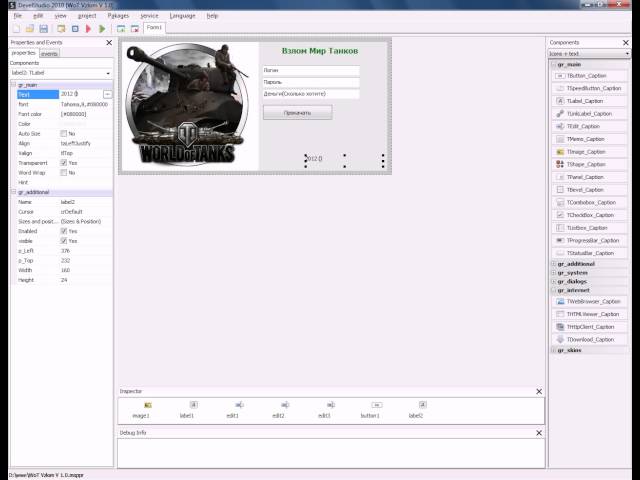Image resolution: width=640 pixels, height=480 pixels.
Task: Open the file menu
Action: tap(18, 16)
